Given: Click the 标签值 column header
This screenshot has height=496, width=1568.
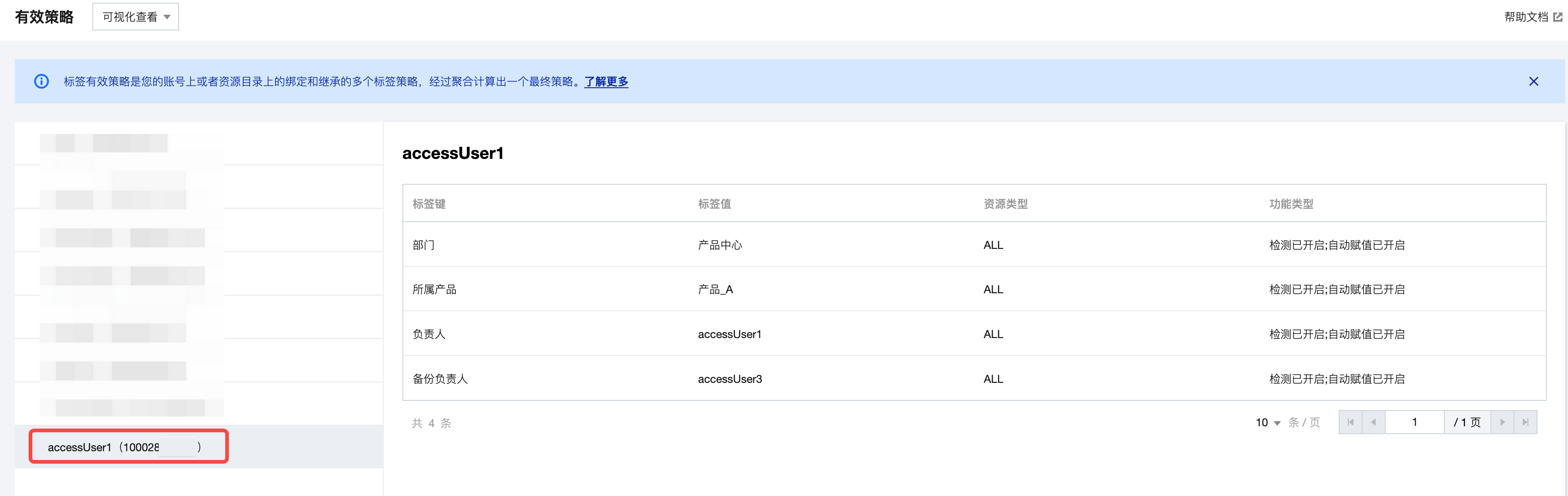Looking at the screenshot, I should tap(715, 204).
